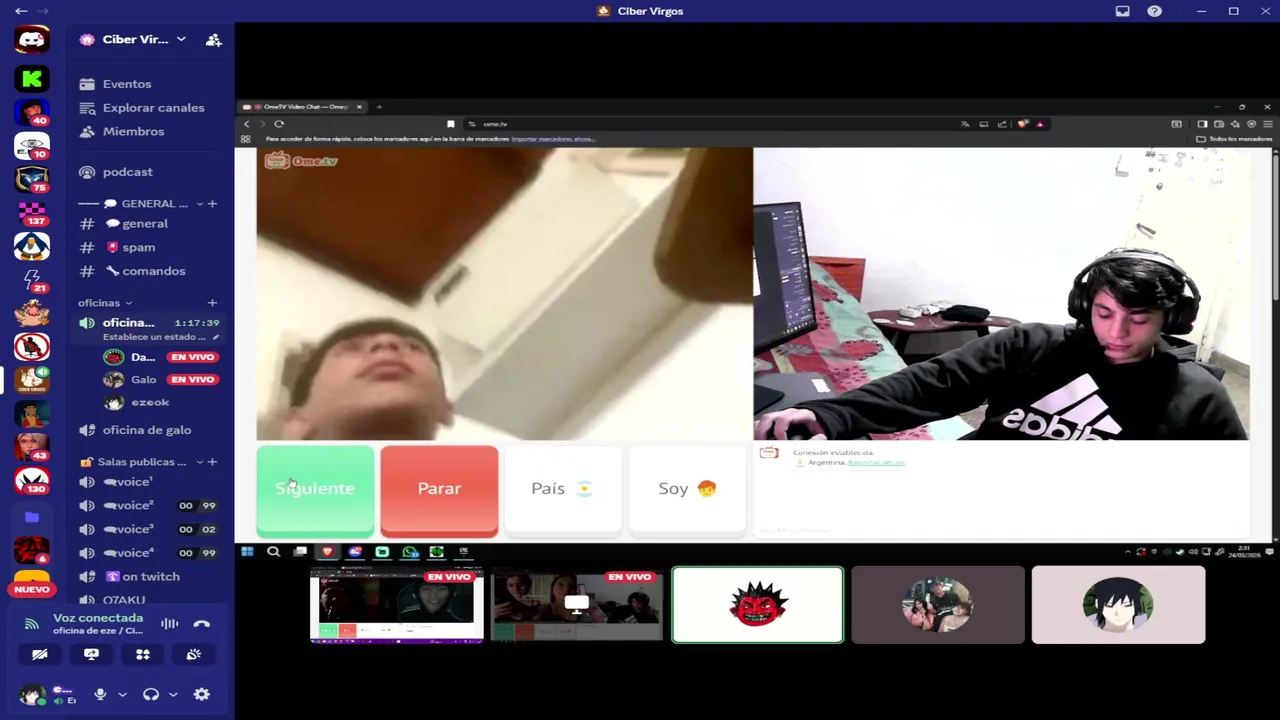The width and height of the screenshot is (1280, 720).
Task: Open Soy gender selector in OmeTV stream
Action: tap(687, 490)
